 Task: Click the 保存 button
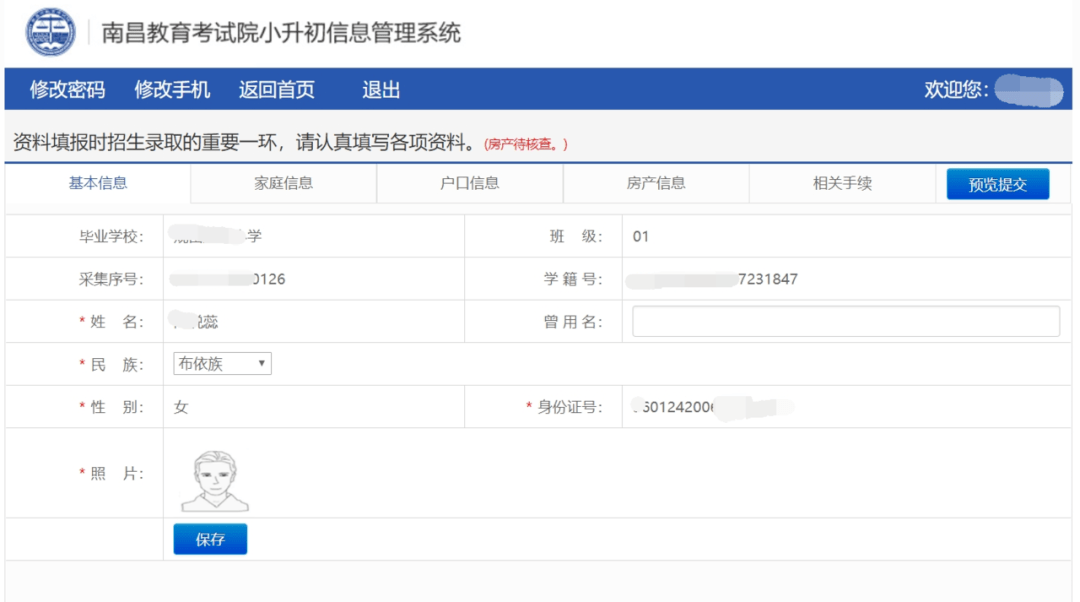[x=210, y=539]
